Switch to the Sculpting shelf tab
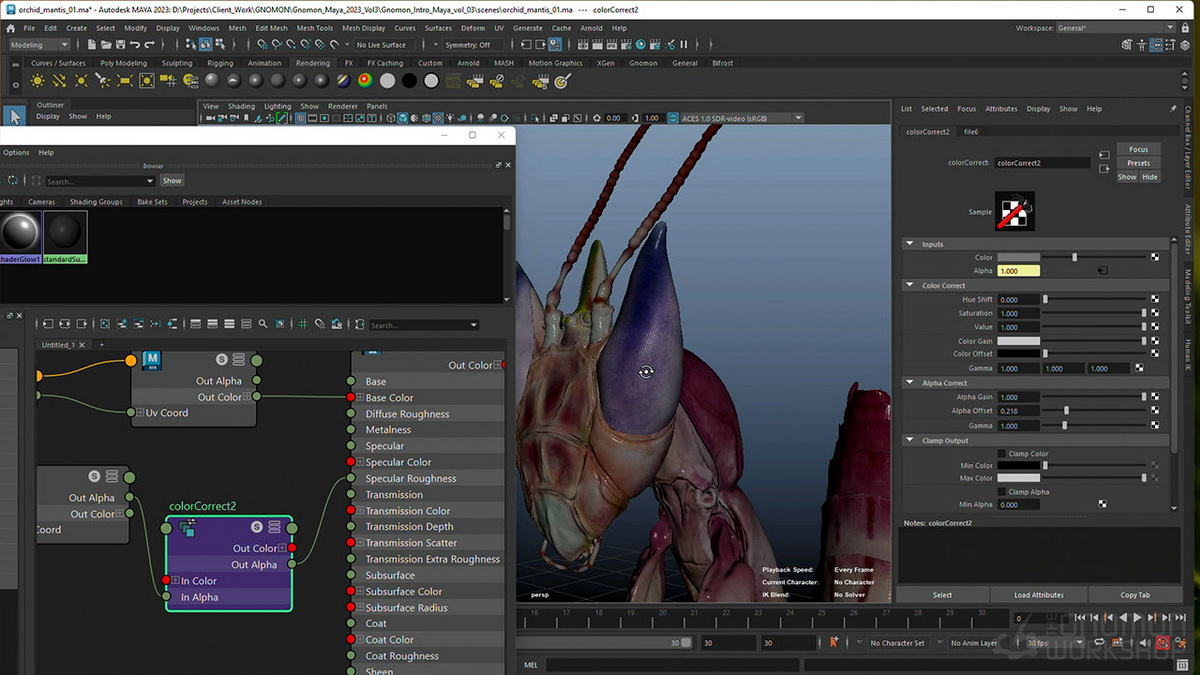Viewport: 1200px width, 675px height. coord(177,63)
